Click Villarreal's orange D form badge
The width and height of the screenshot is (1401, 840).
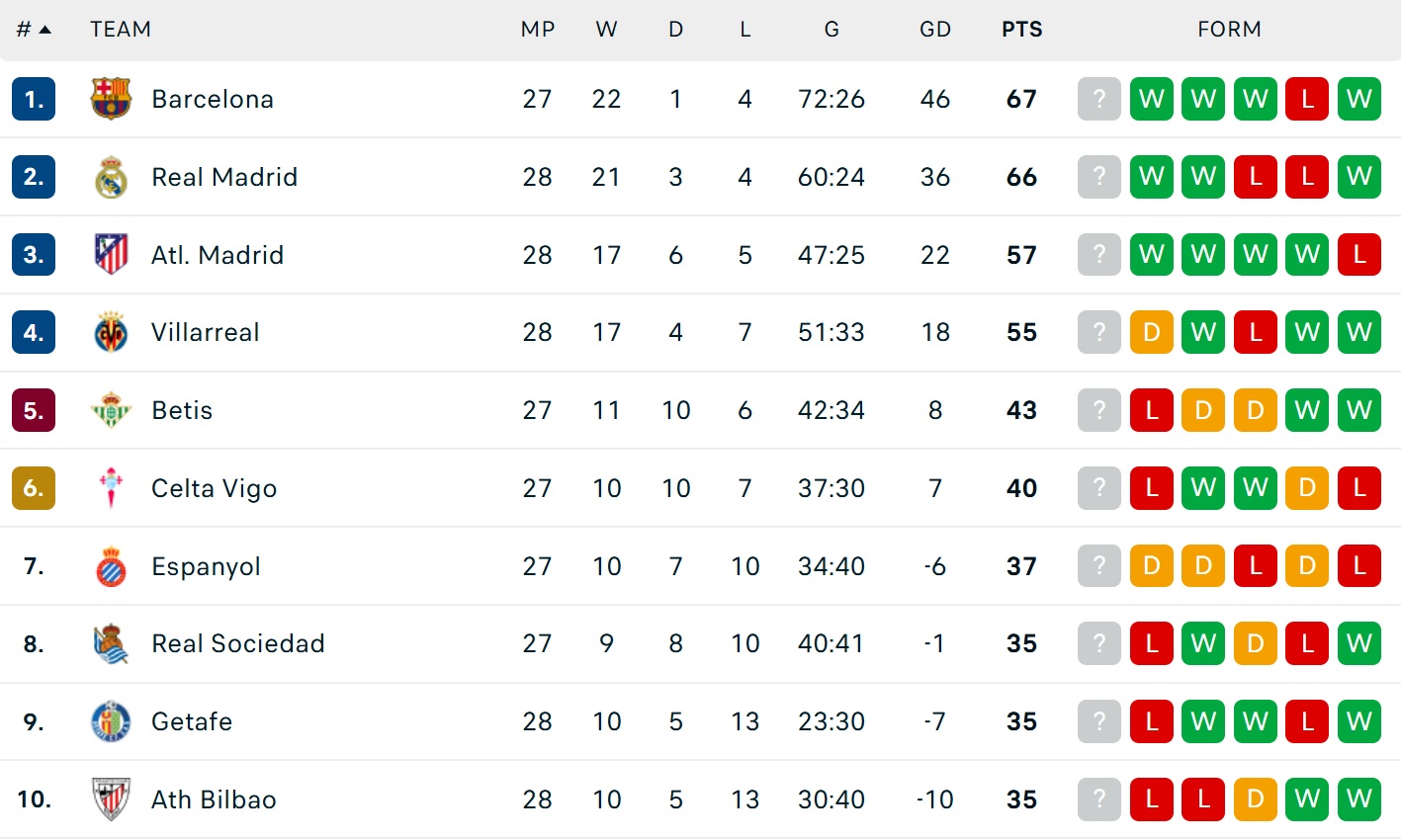click(1151, 333)
